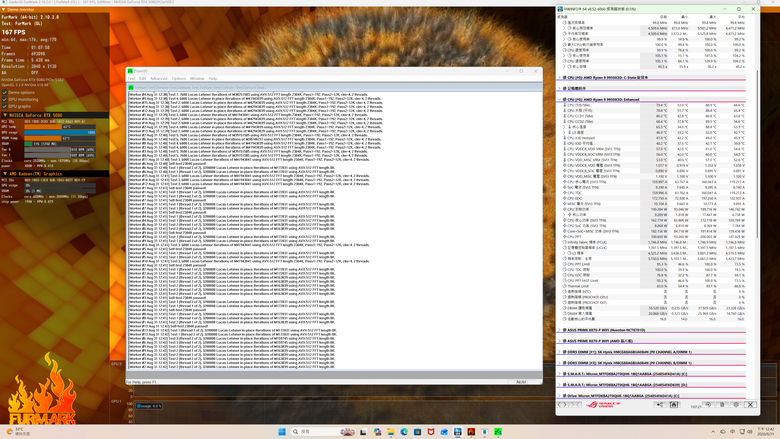Click the Prime95 title bar icon
This screenshot has height=439, width=780.
(x=130, y=71)
